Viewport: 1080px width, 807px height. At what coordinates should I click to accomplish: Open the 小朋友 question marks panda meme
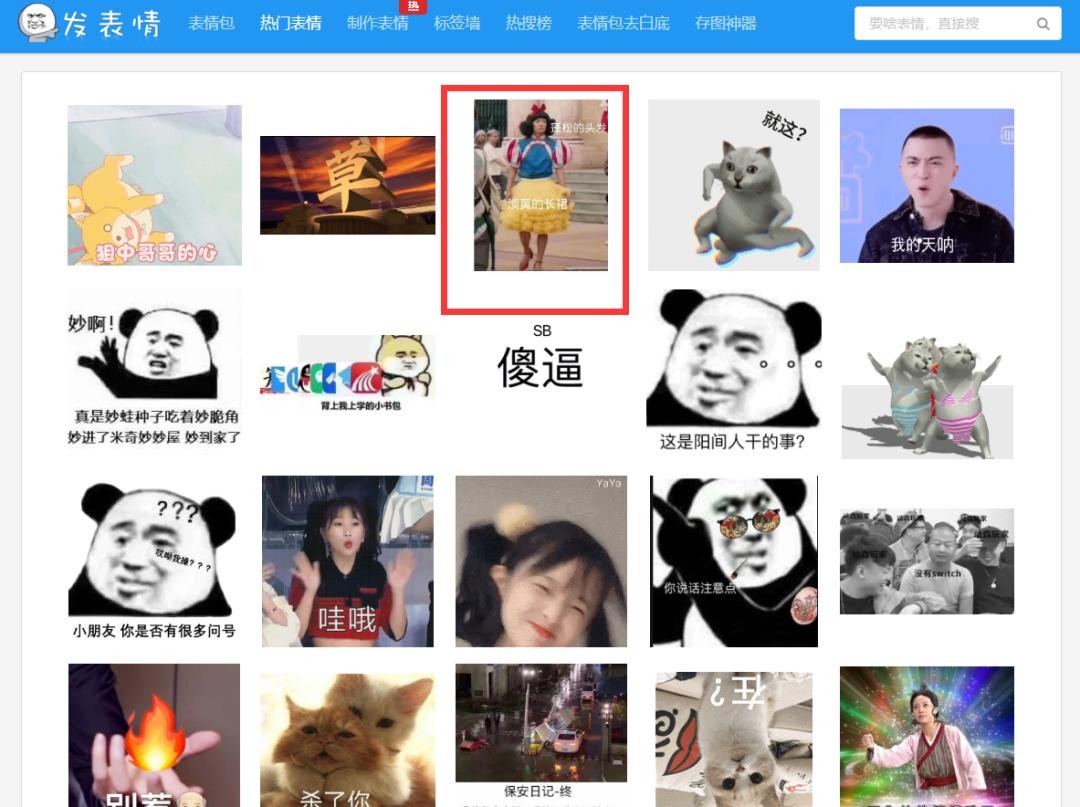point(154,558)
